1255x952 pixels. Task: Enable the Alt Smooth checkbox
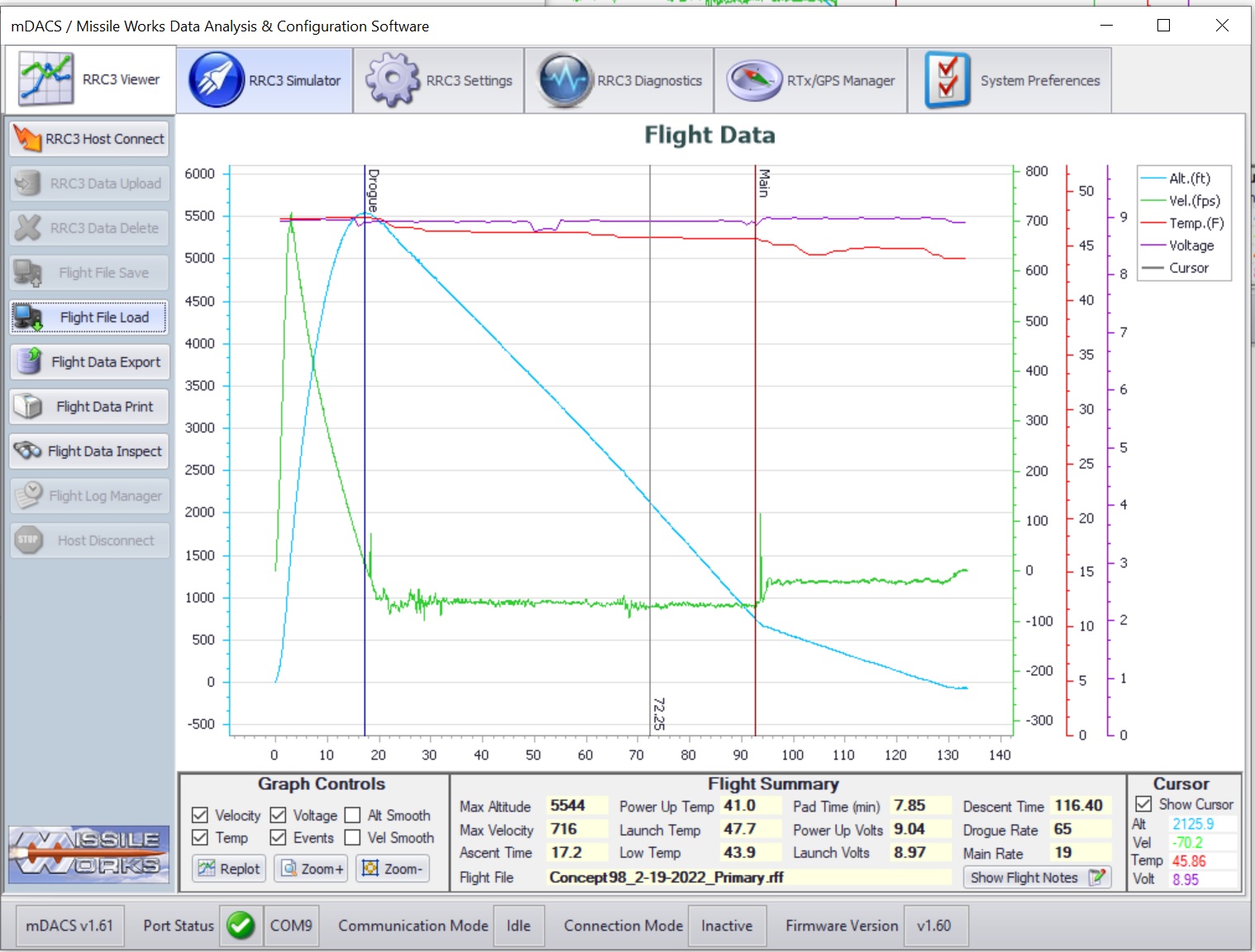[352, 816]
